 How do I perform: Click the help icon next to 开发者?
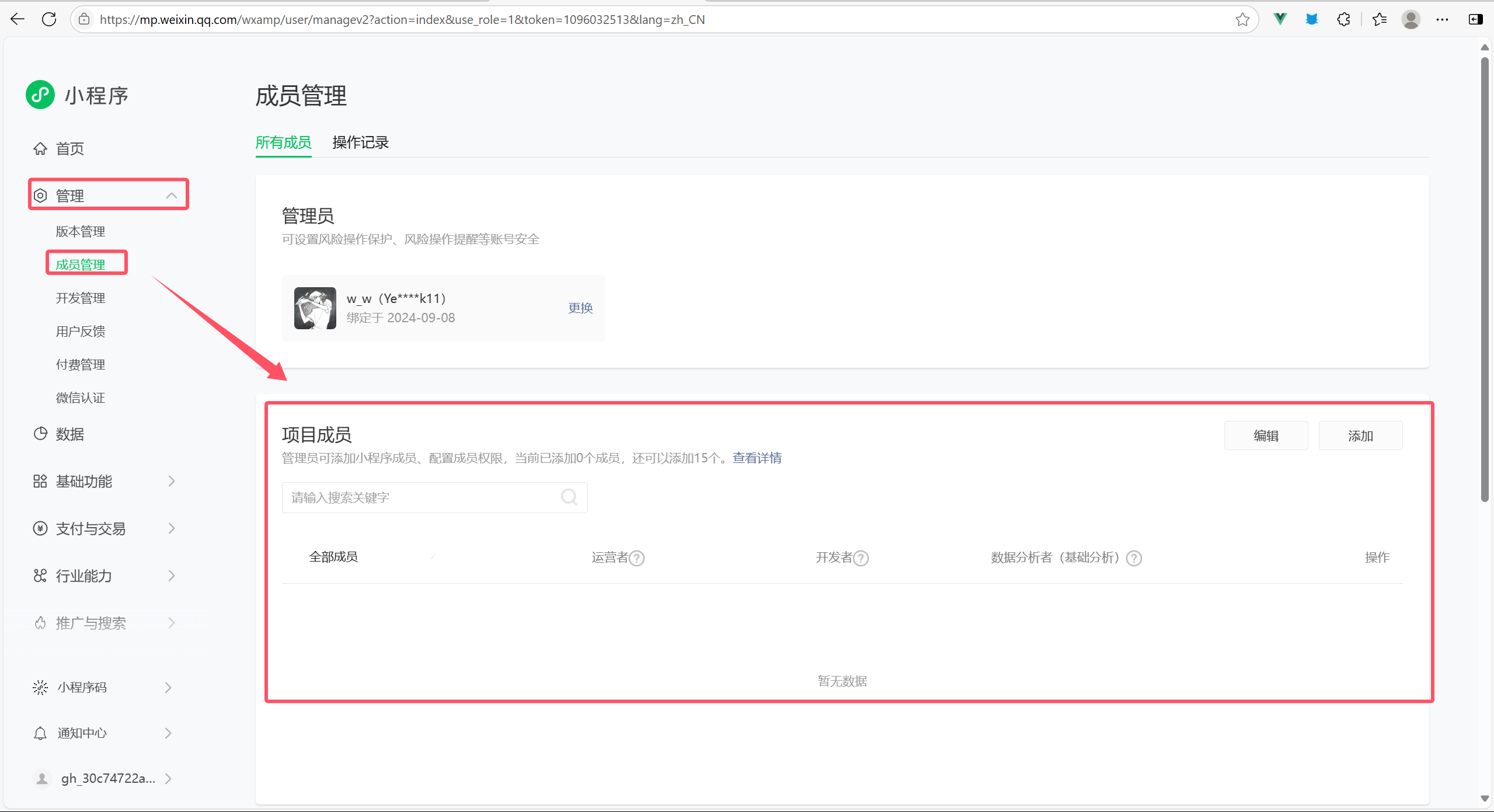pyautogui.click(x=861, y=558)
